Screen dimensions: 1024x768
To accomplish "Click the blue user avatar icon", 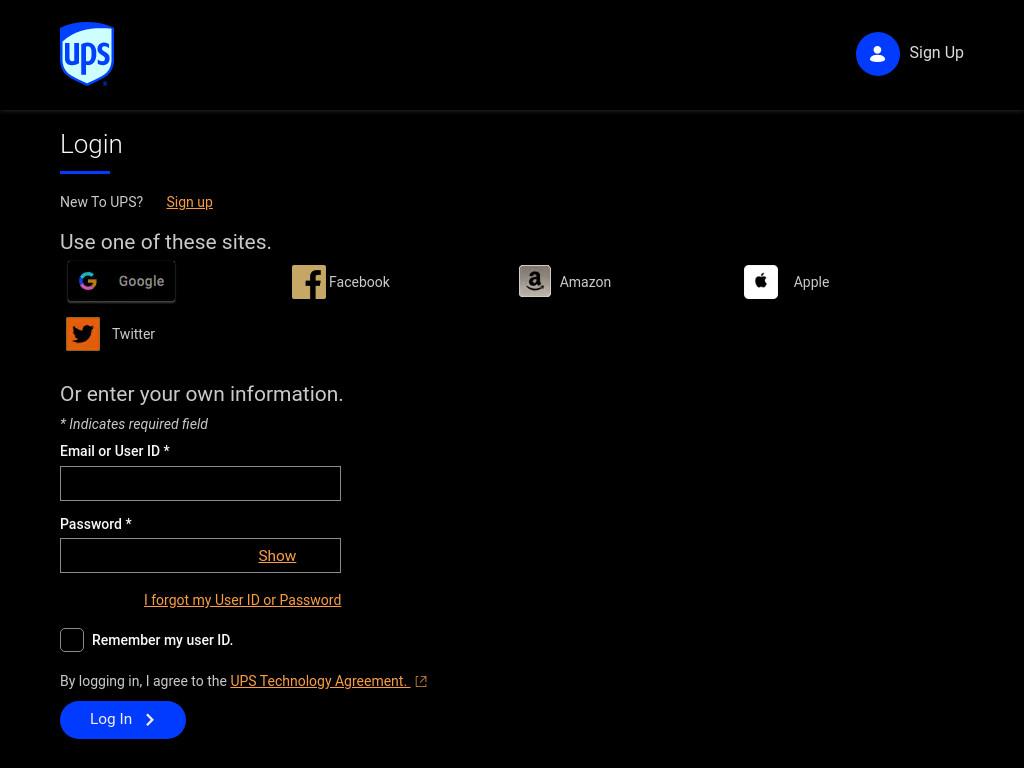I will point(878,54).
